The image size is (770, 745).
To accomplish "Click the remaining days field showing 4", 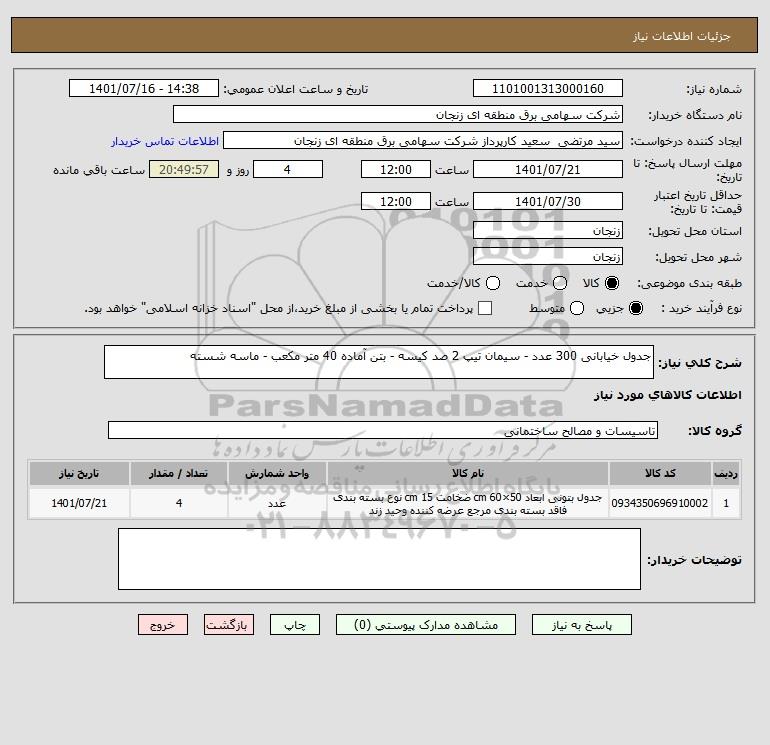I will 288,169.
